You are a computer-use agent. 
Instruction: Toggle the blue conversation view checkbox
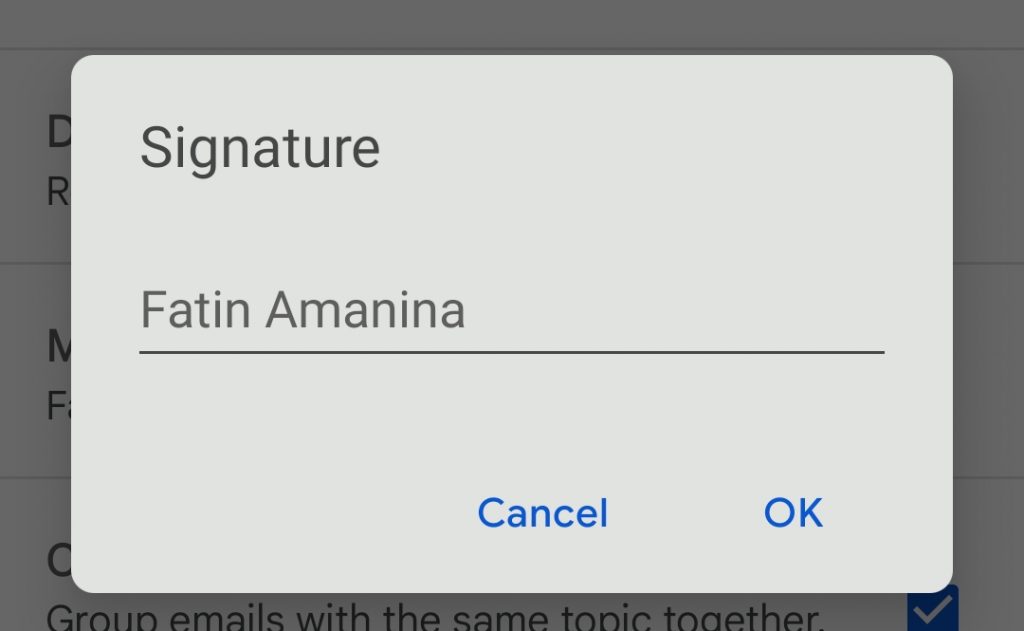click(933, 609)
